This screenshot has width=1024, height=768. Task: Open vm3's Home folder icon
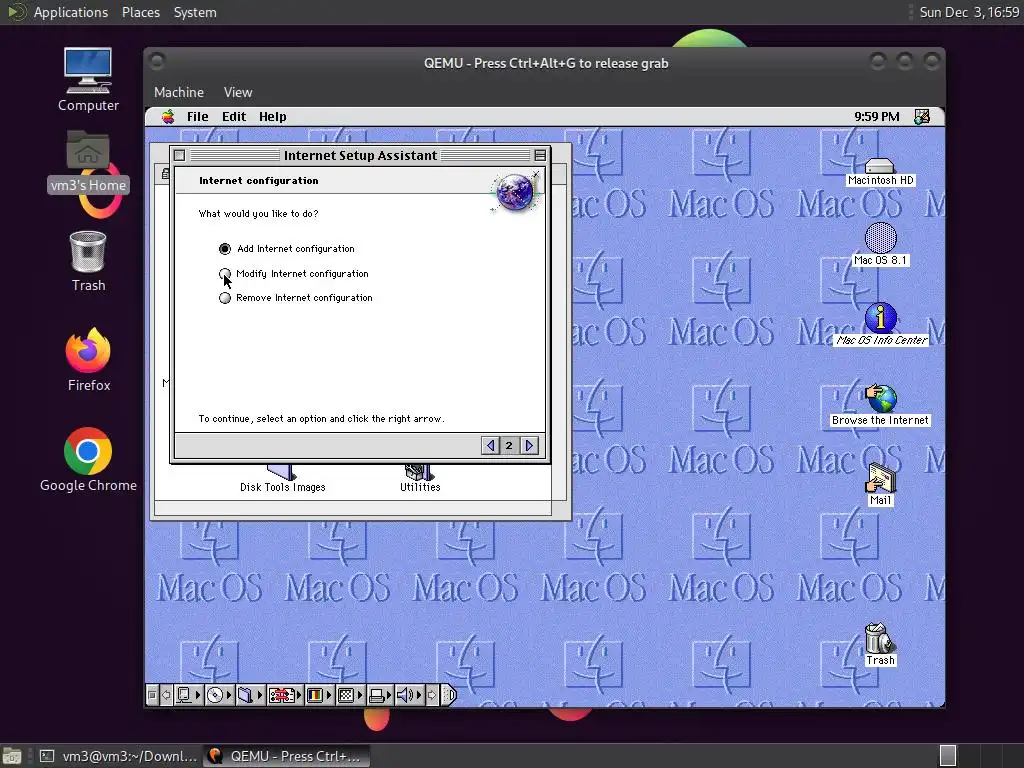point(88,161)
